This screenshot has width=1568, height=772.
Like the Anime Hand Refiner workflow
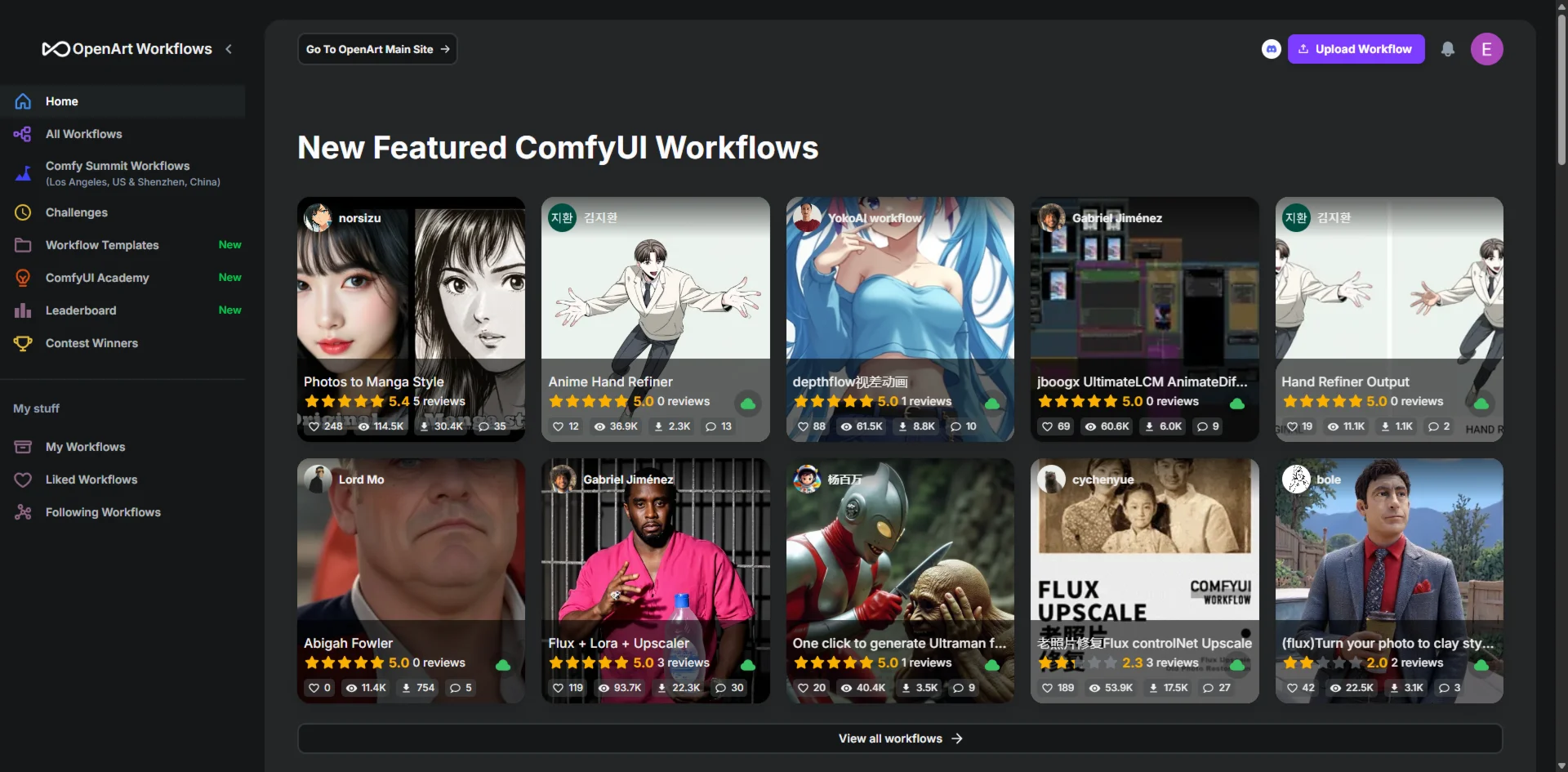coord(559,426)
